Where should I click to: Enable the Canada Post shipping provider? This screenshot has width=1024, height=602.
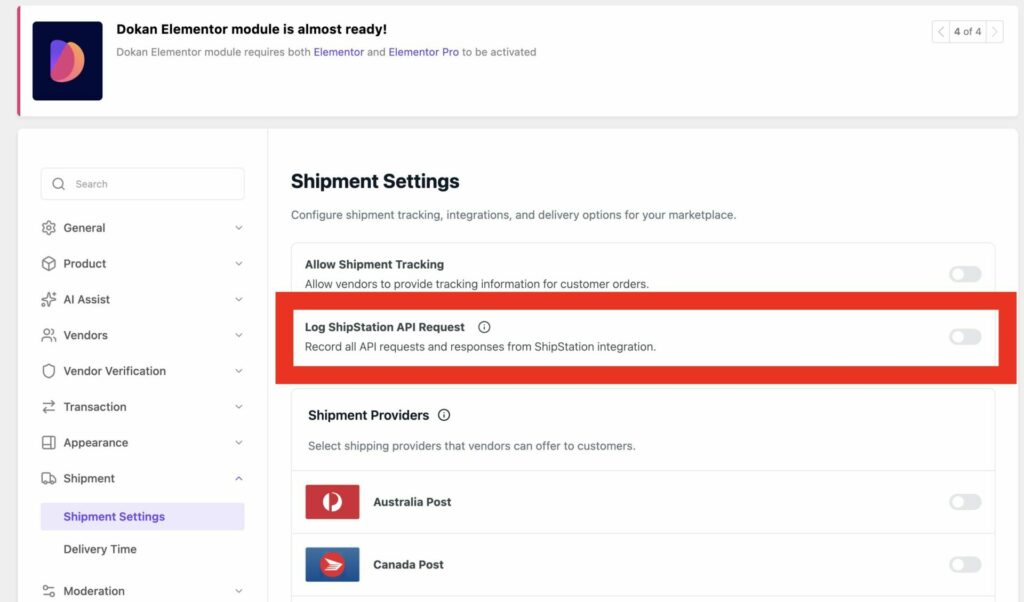[x=963, y=565]
